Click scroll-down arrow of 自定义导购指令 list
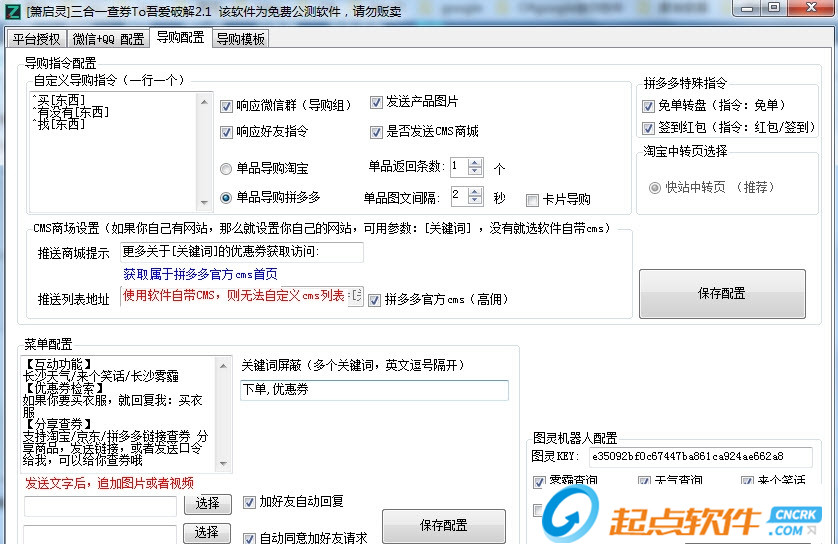838x544 pixels. tap(204, 203)
